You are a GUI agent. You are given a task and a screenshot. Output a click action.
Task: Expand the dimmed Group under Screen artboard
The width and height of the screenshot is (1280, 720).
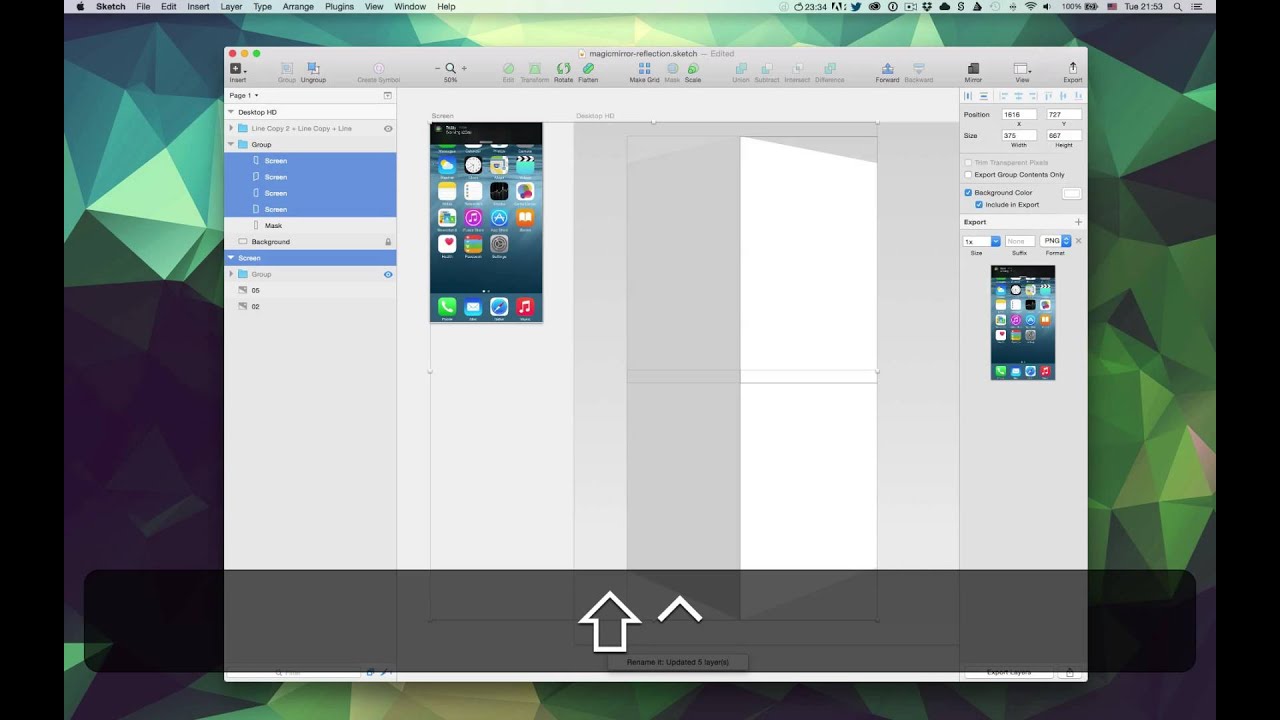point(231,274)
